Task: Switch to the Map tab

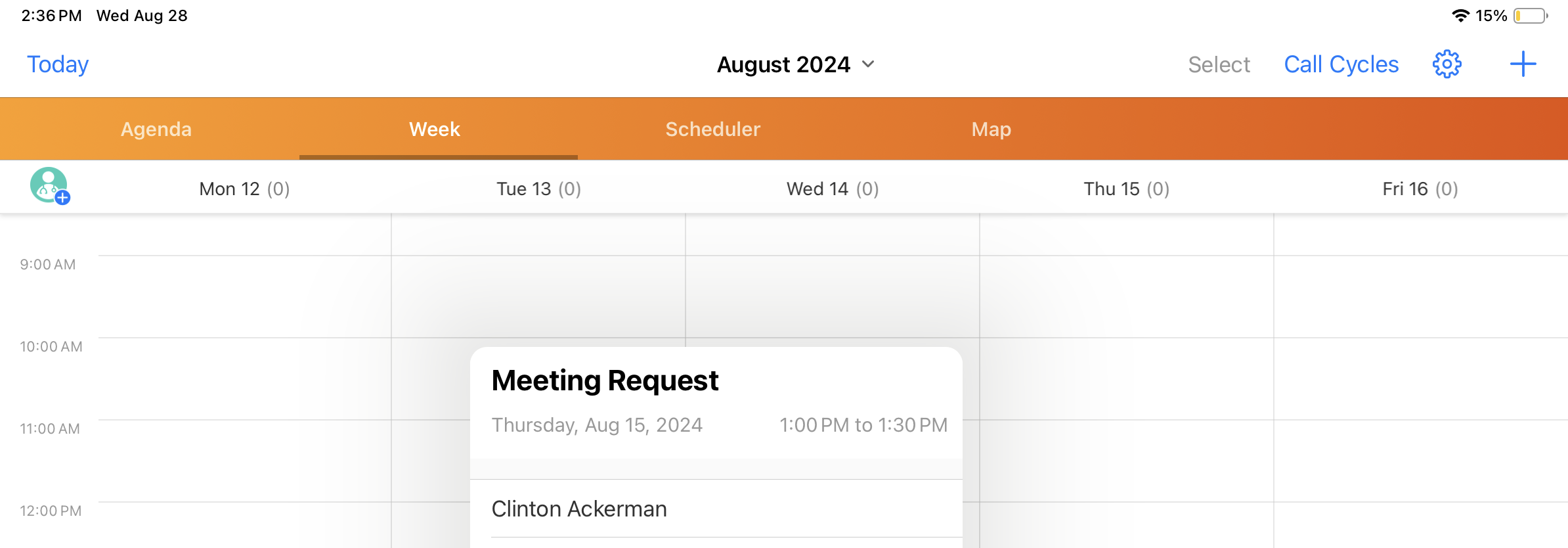Action: (x=991, y=129)
